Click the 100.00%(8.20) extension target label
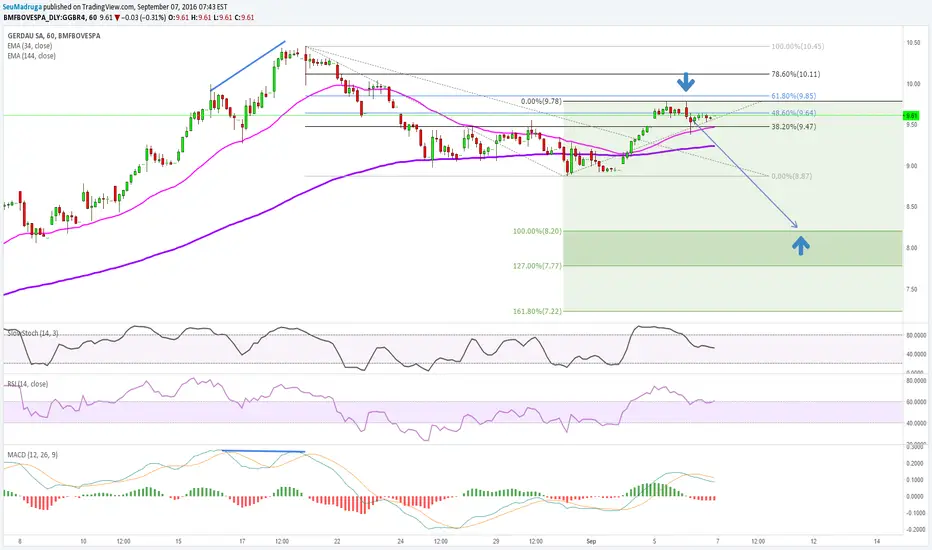The image size is (932, 550). [537, 231]
